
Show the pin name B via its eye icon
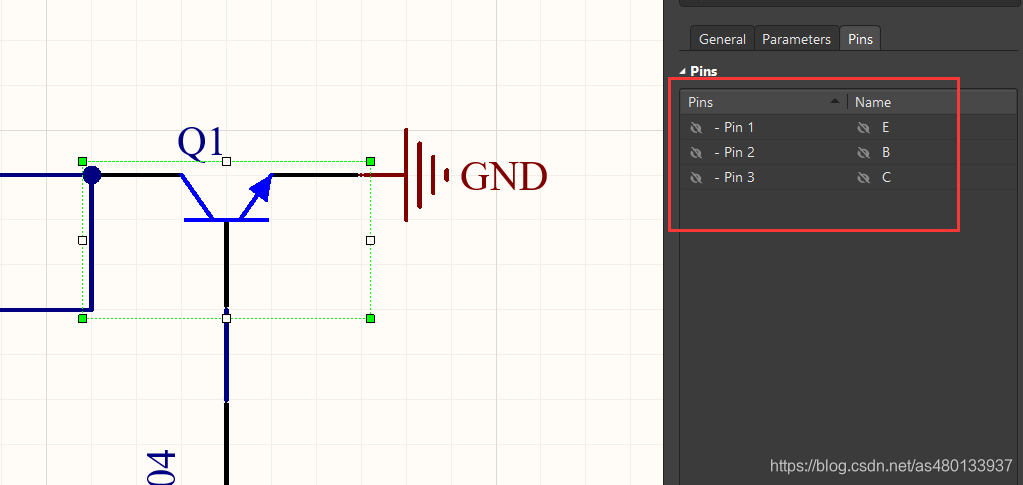pos(864,153)
